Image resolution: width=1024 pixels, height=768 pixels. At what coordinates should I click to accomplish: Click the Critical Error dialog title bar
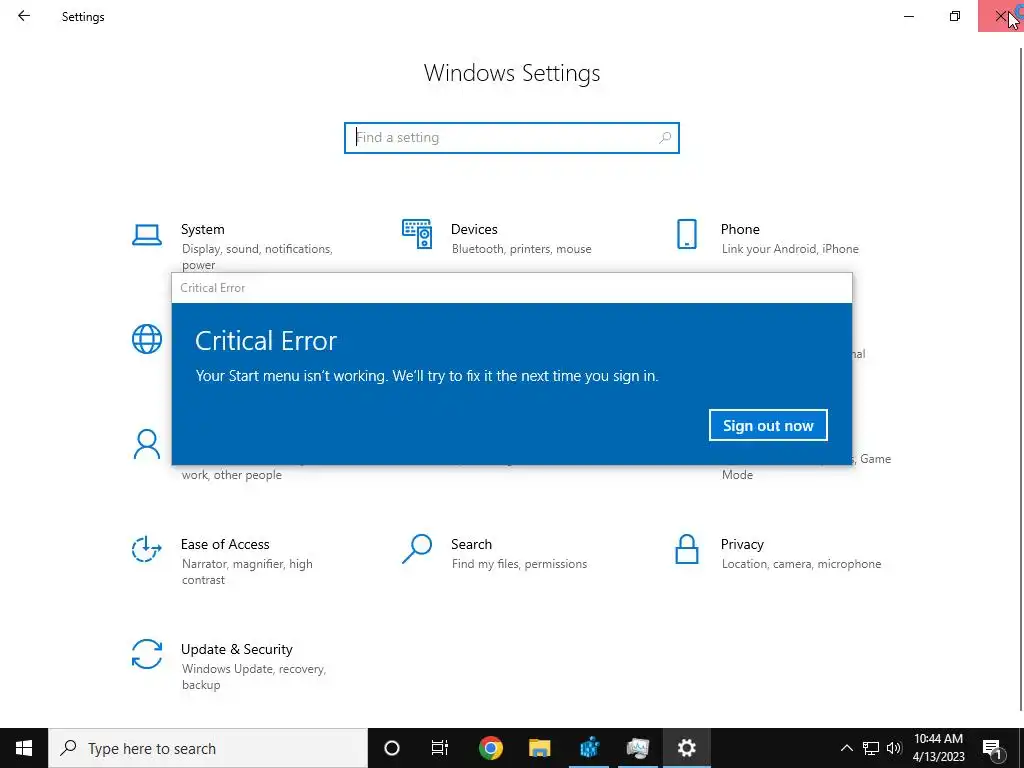point(511,288)
